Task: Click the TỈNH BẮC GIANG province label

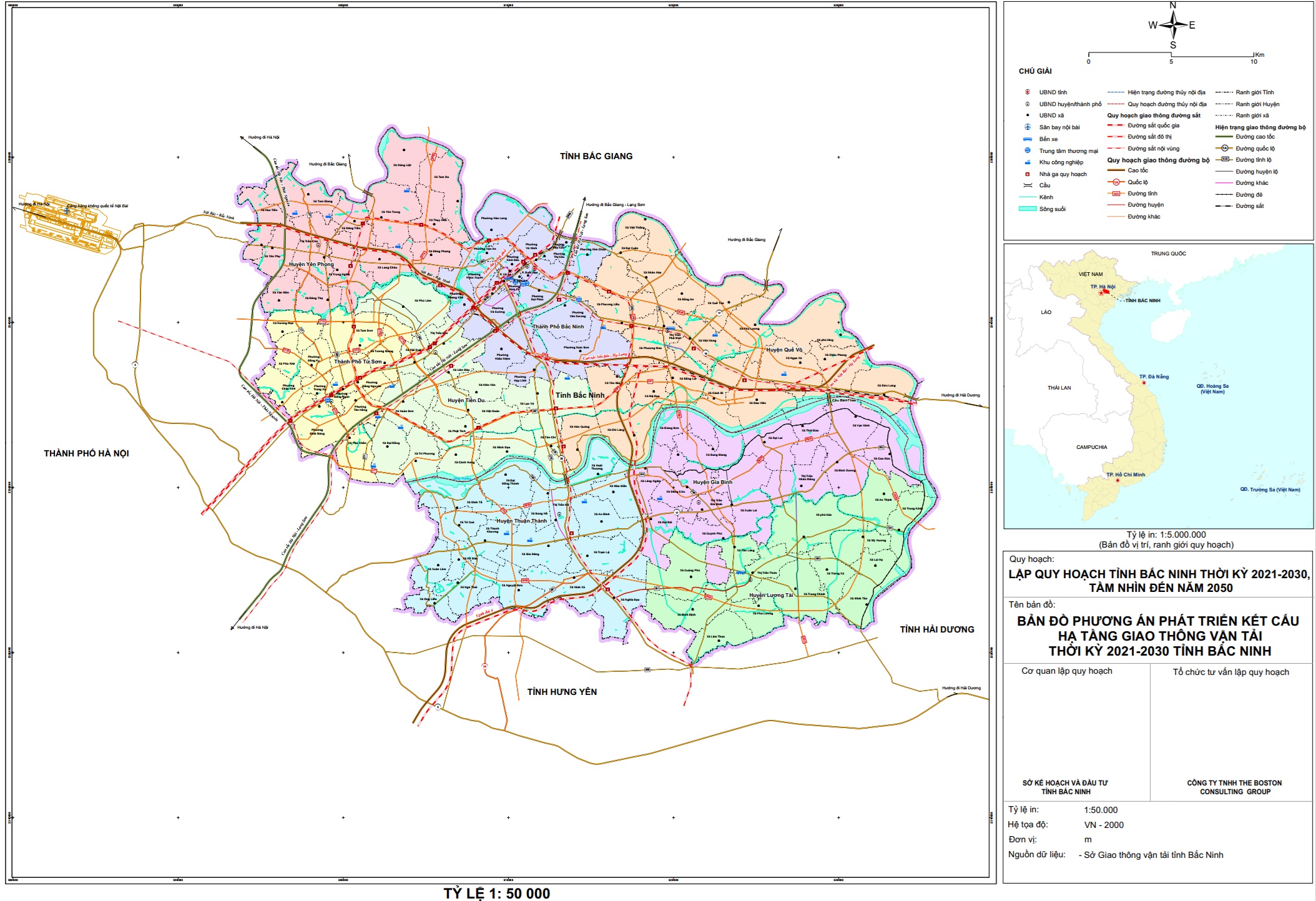Action: (x=596, y=156)
